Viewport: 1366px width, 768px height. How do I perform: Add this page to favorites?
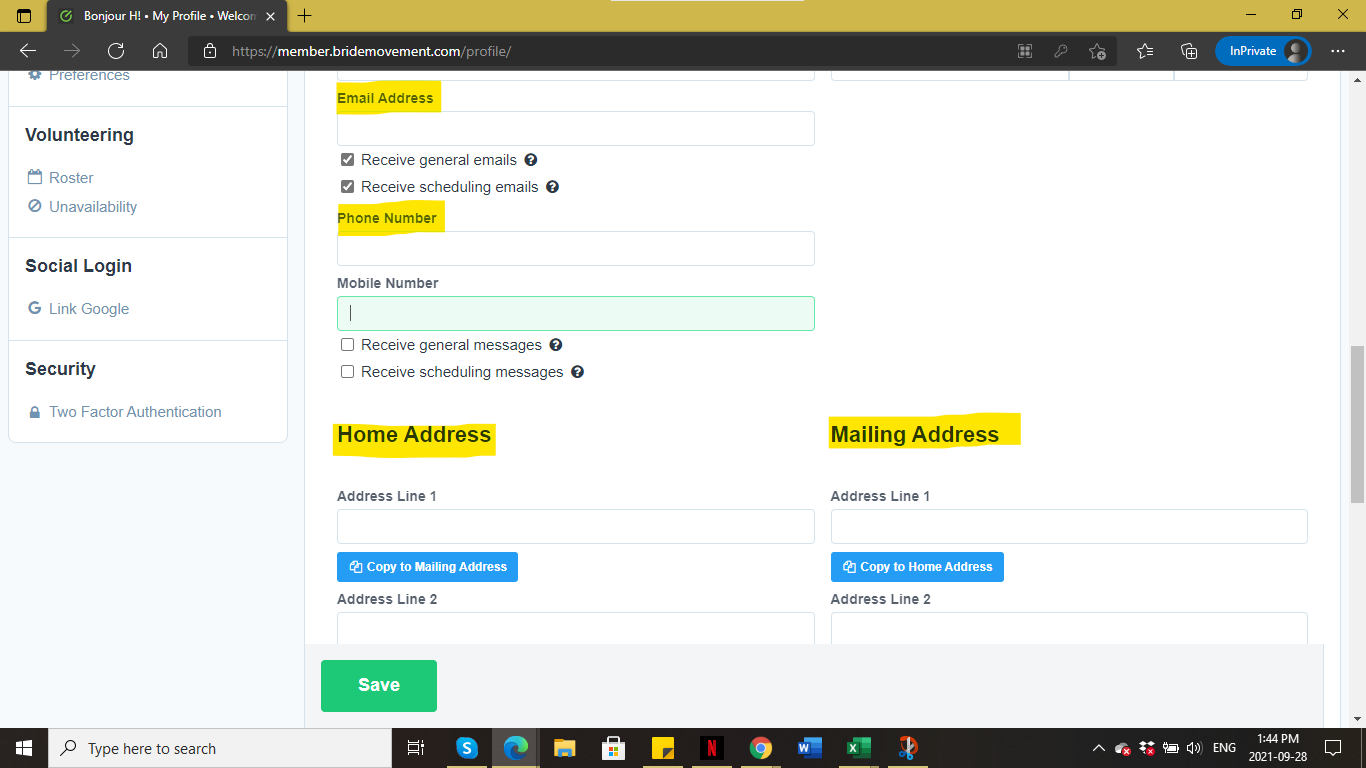point(1098,51)
